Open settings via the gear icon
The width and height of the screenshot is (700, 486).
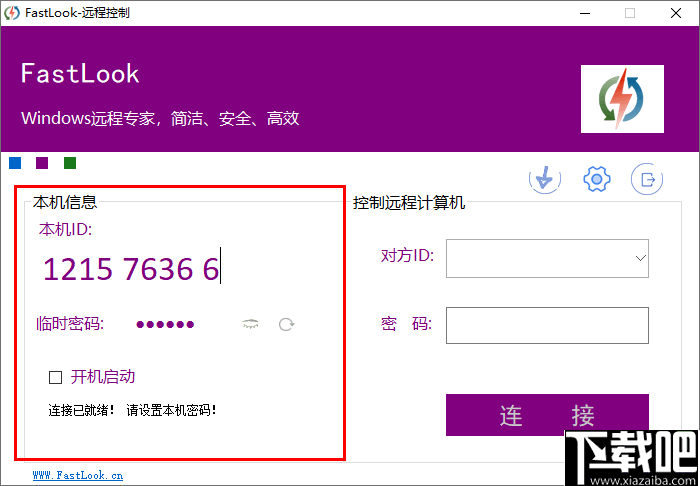[x=596, y=179]
